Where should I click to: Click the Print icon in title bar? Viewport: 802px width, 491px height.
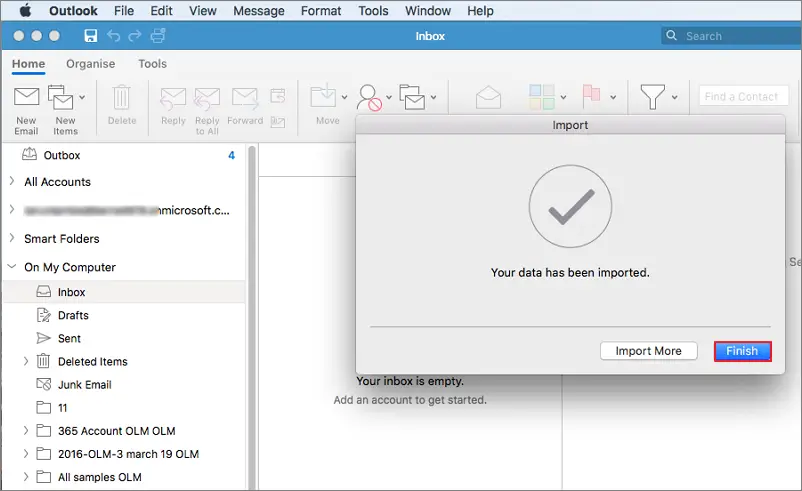(158, 36)
